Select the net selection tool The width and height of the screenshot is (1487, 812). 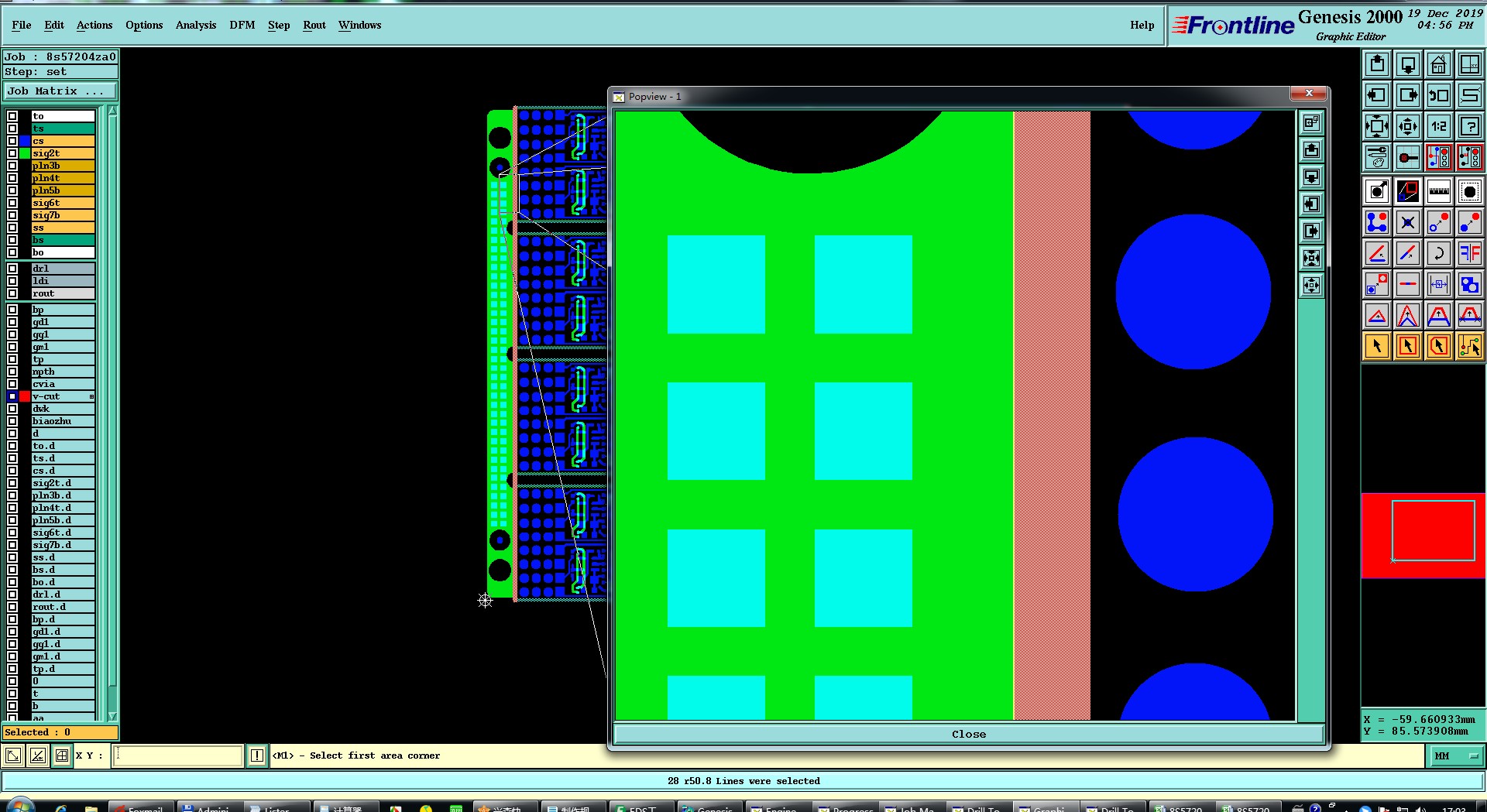pos(1469,346)
